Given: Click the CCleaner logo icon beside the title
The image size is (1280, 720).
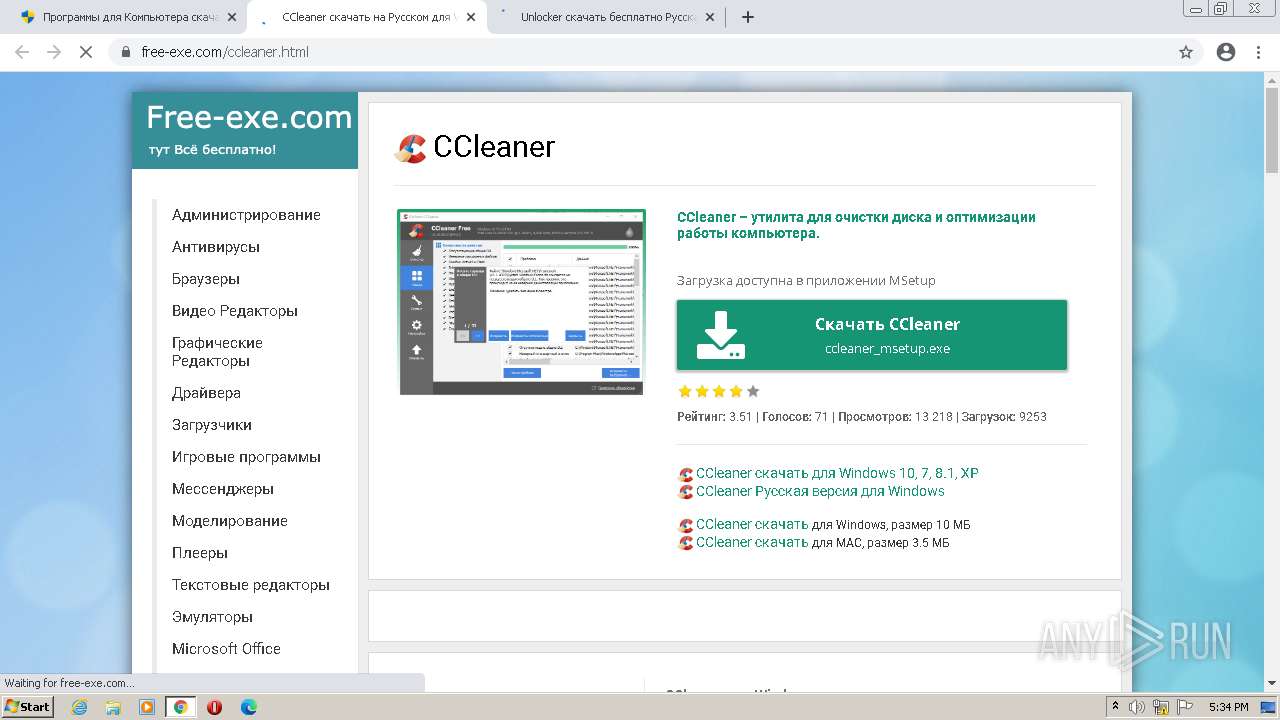Looking at the screenshot, I should (411, 148).
